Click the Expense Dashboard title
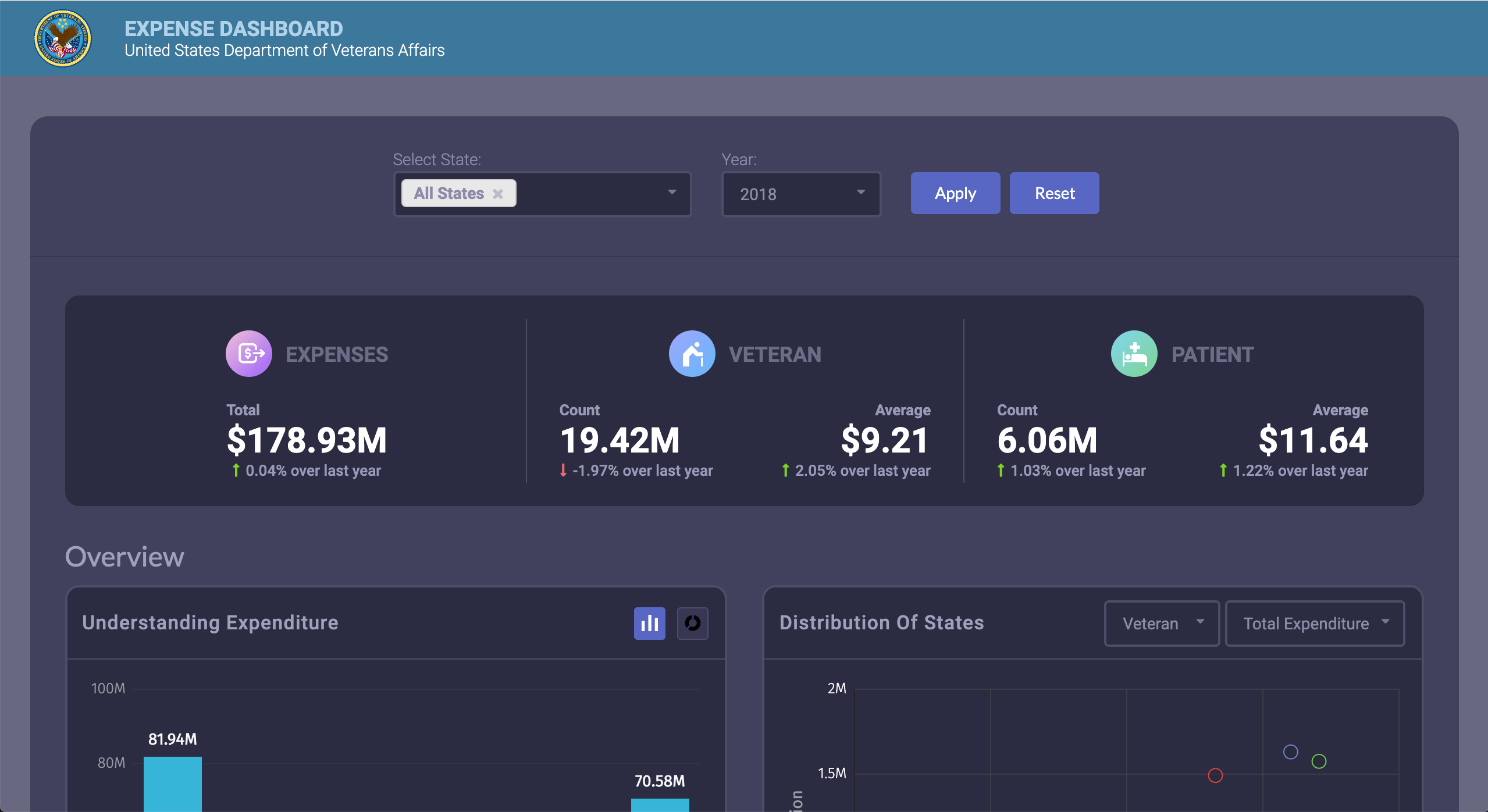The image size is (1488, 812). [x=233, y=29]
